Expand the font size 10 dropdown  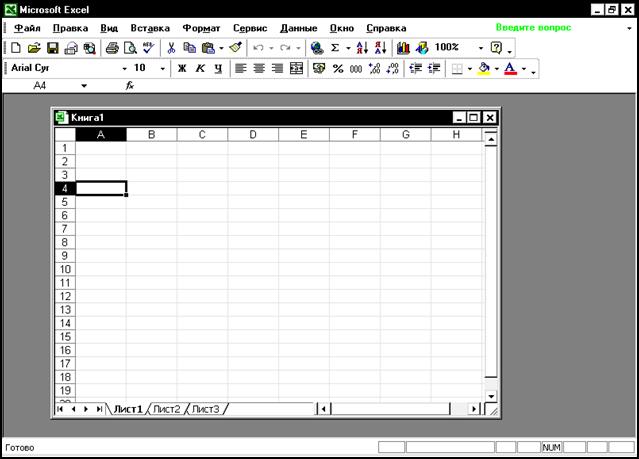click(x=163, y=68)
